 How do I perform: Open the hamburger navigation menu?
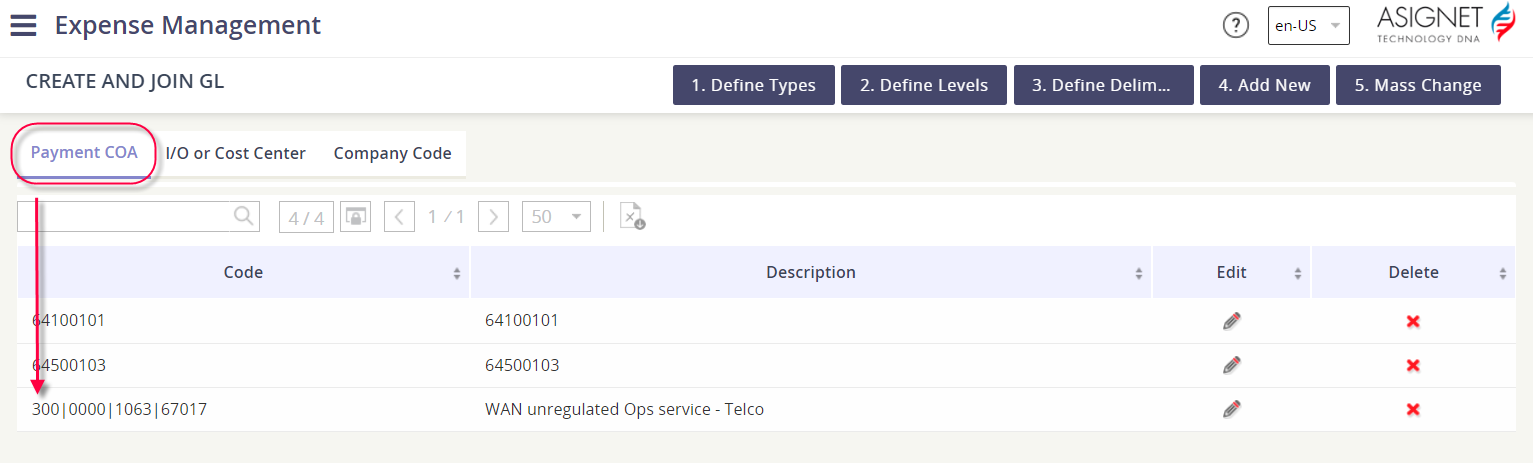(x=23, y=25)
